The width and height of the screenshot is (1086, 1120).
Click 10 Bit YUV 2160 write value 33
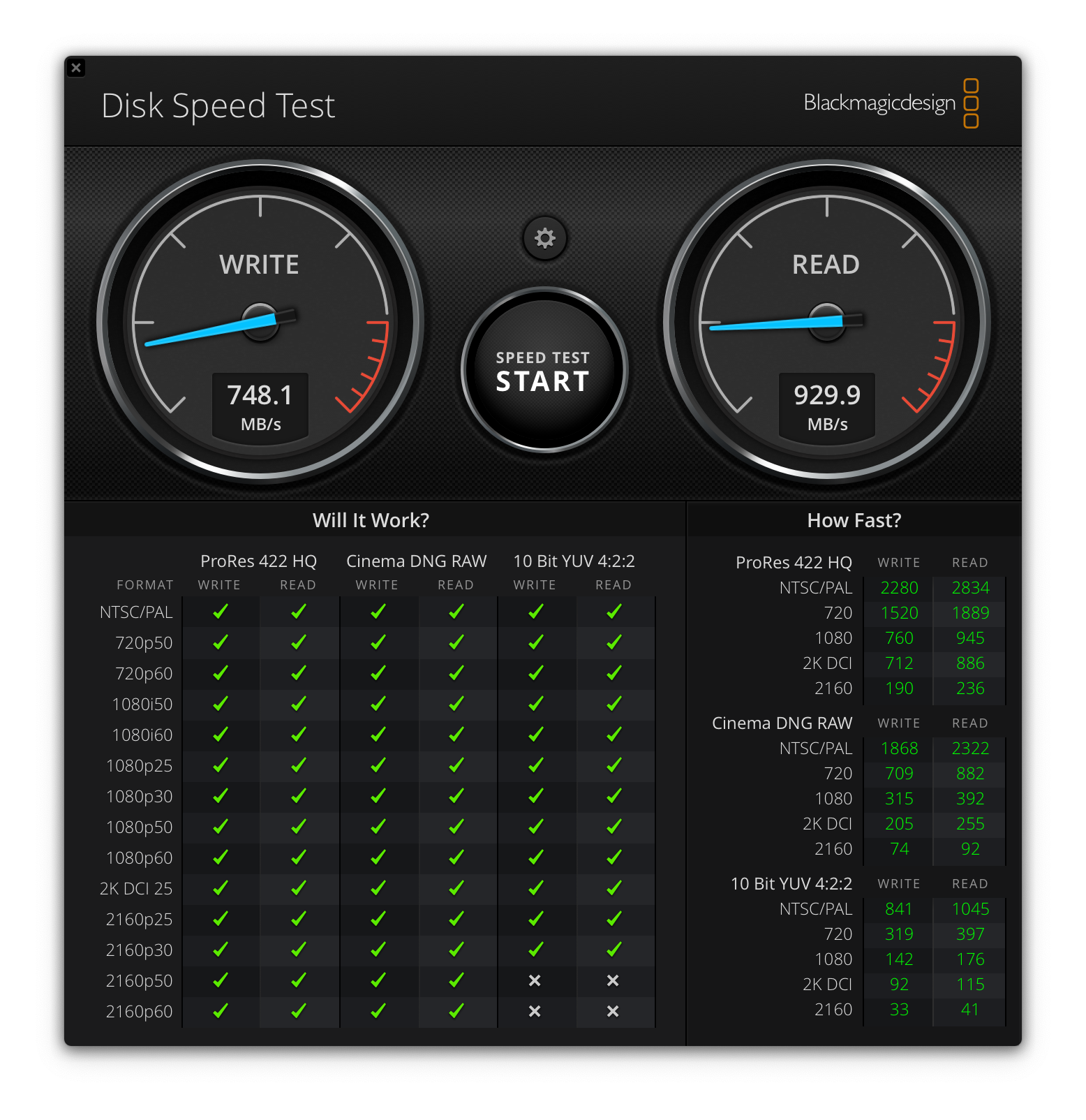(x=899, y=1010)
